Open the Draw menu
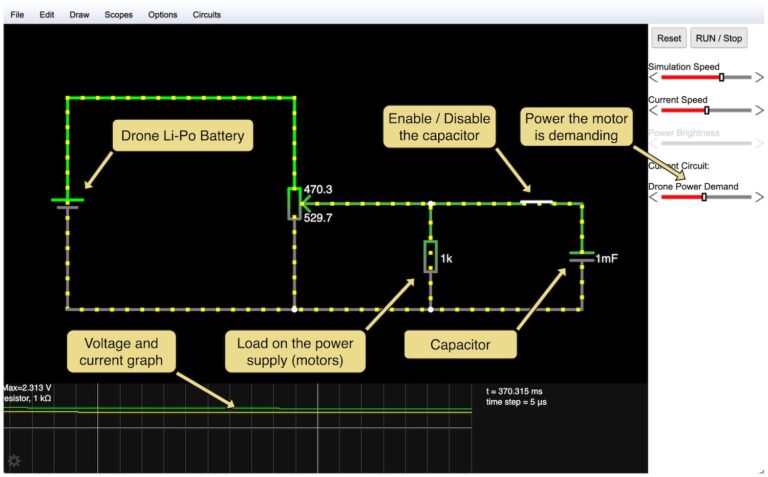768x477 pixels. [79, 15]
